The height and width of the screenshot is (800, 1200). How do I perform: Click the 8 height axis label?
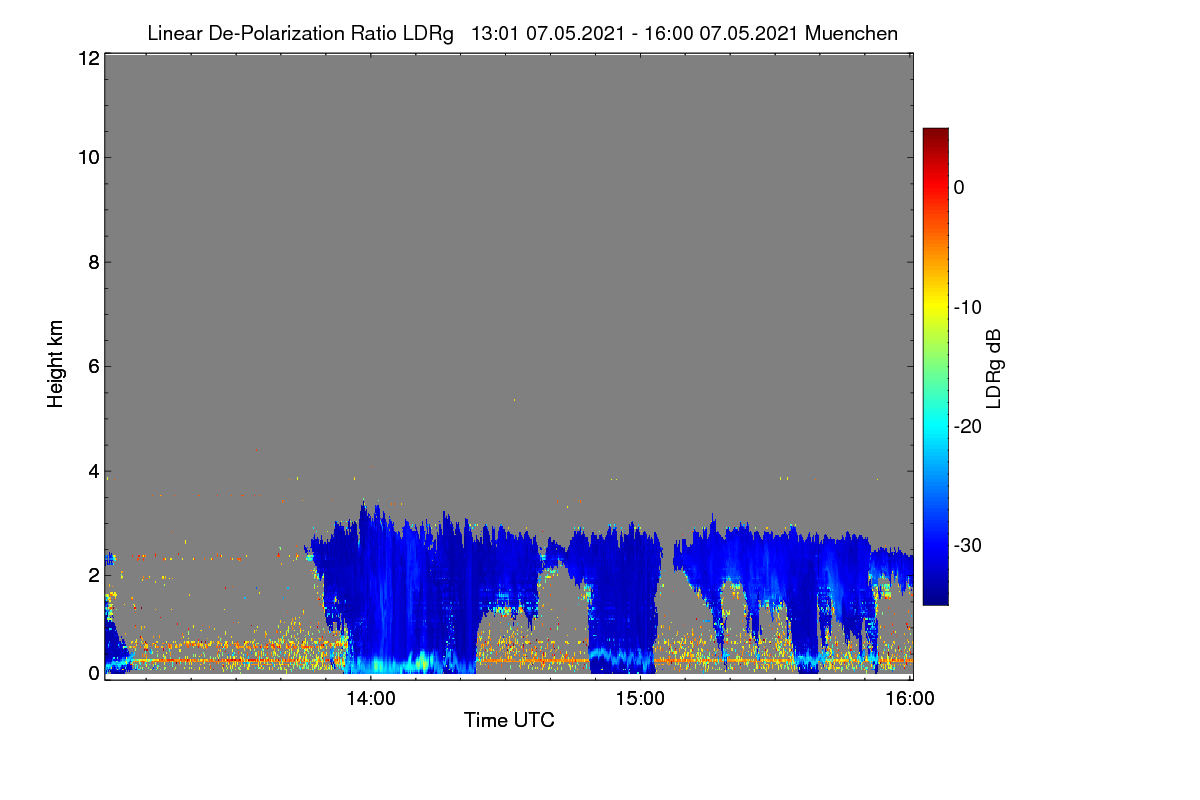pyautogui.click(x=93, y=262)
